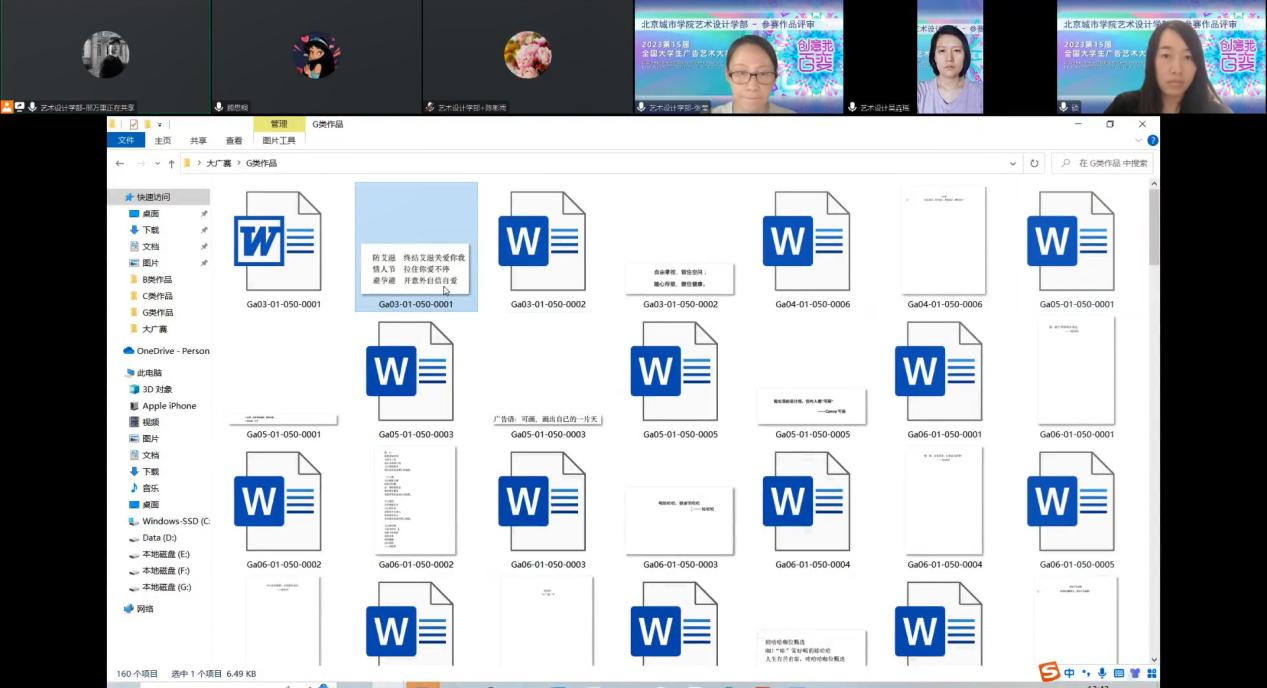Open recent locations dropdown arrow
Screen dimensions: 1267x688
(157, 163)
